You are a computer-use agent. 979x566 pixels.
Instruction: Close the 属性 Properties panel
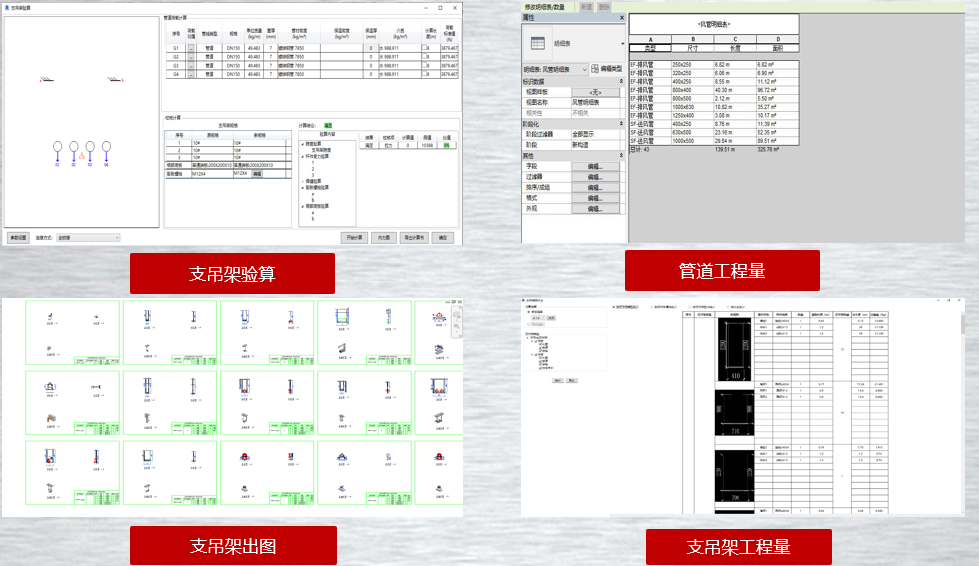click(x=621, y=18)
